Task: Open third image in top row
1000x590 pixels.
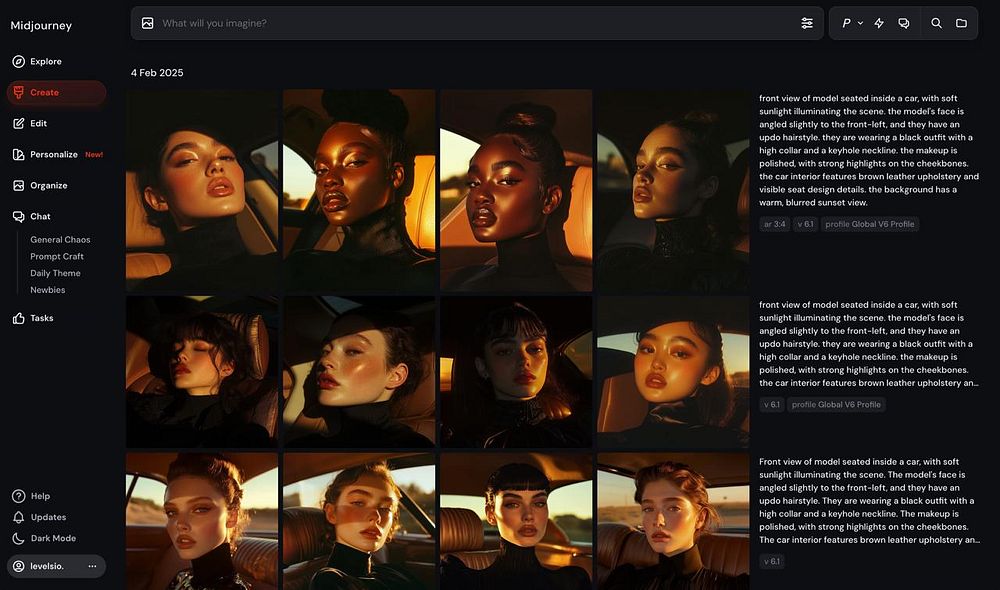Action: pyautogui.click(x=516, y=190)
